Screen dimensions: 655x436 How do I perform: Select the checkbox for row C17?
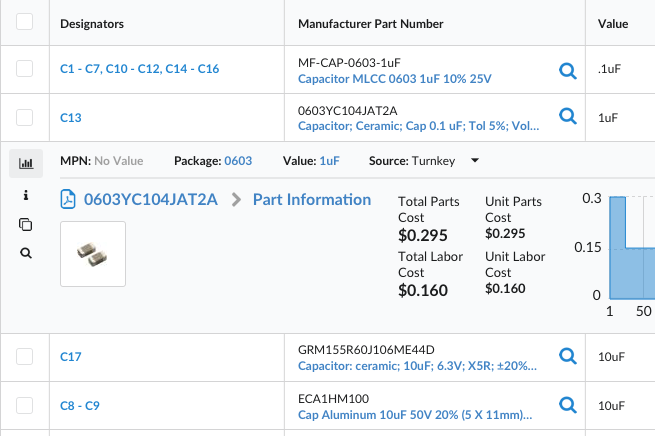point(25,356)
